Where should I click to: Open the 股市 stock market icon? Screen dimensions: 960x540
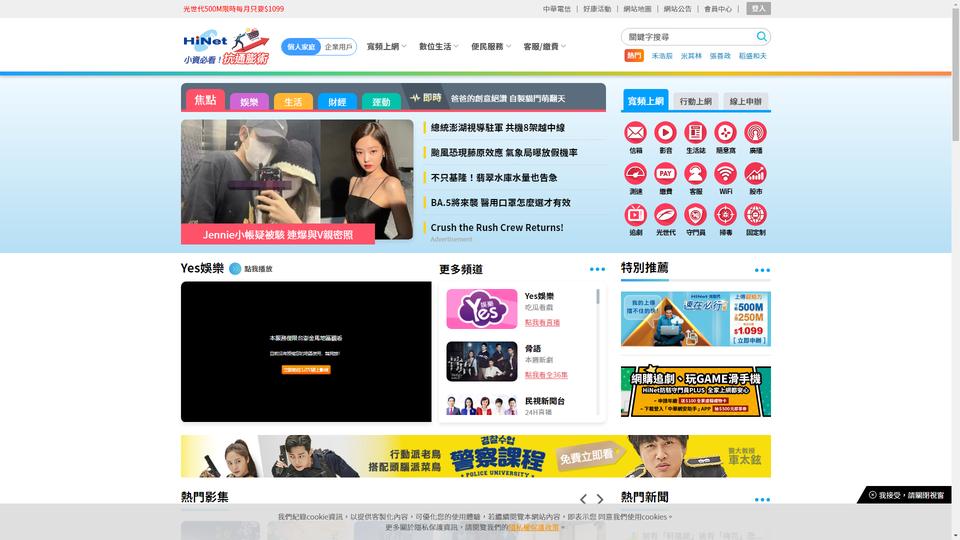tap(756, 174)
